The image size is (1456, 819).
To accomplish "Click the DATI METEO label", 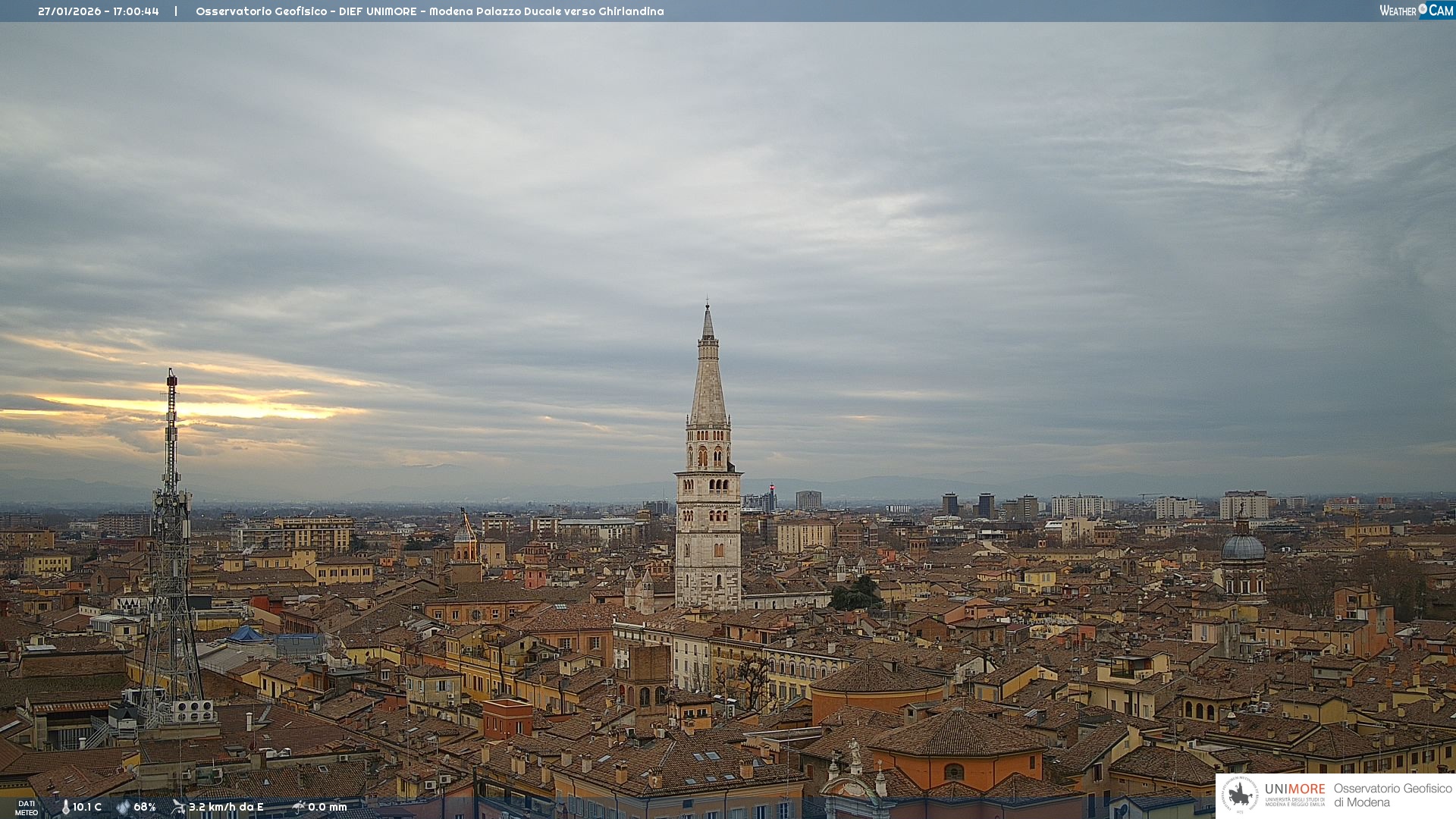I will [27, 808].
